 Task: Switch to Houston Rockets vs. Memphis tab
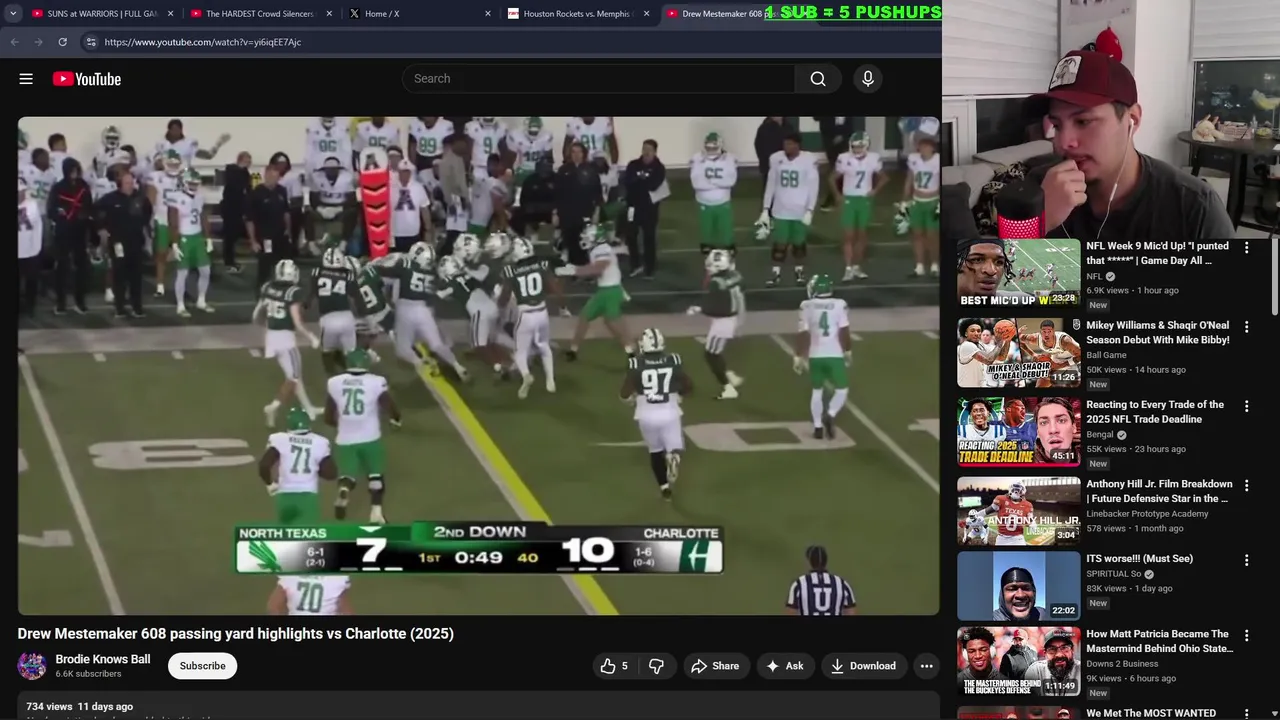point(579,14)
